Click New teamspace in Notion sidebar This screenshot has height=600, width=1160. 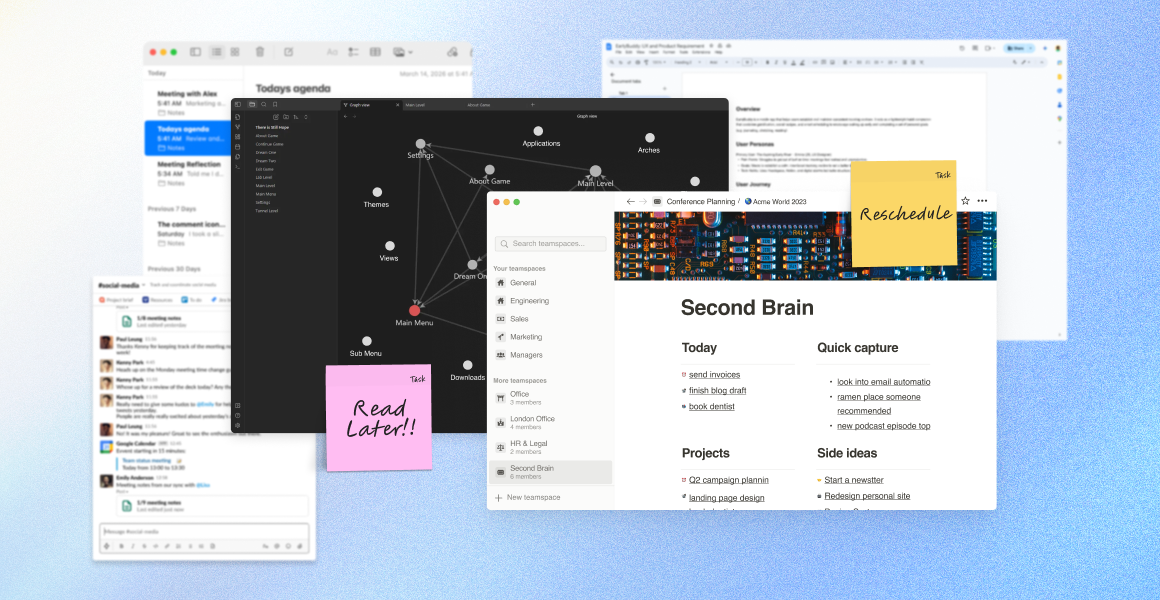(527, 497)
